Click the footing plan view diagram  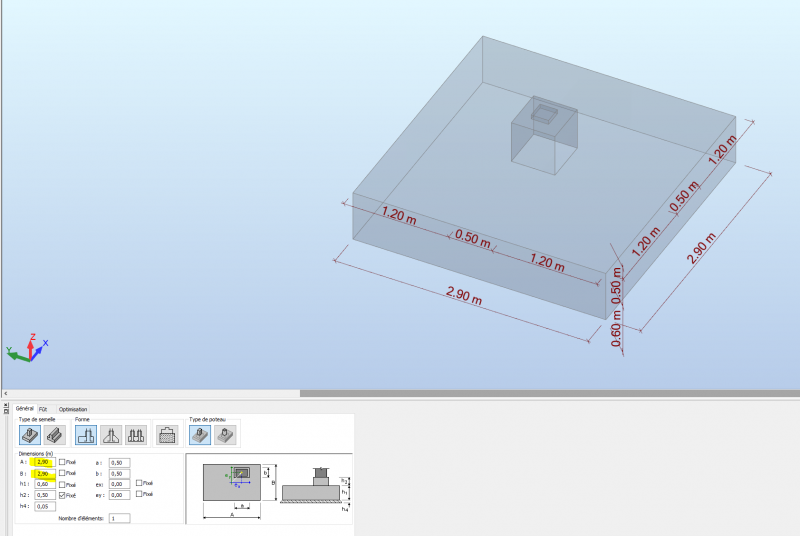(x=232, y=482)
